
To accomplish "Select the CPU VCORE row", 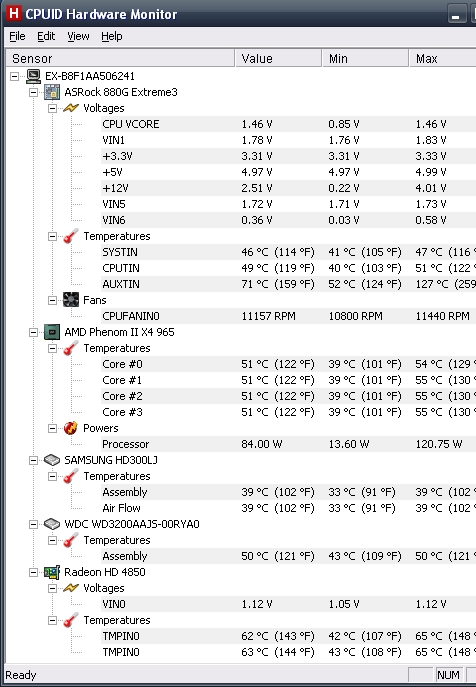I will pyautogui.click(x=288, y=124).
